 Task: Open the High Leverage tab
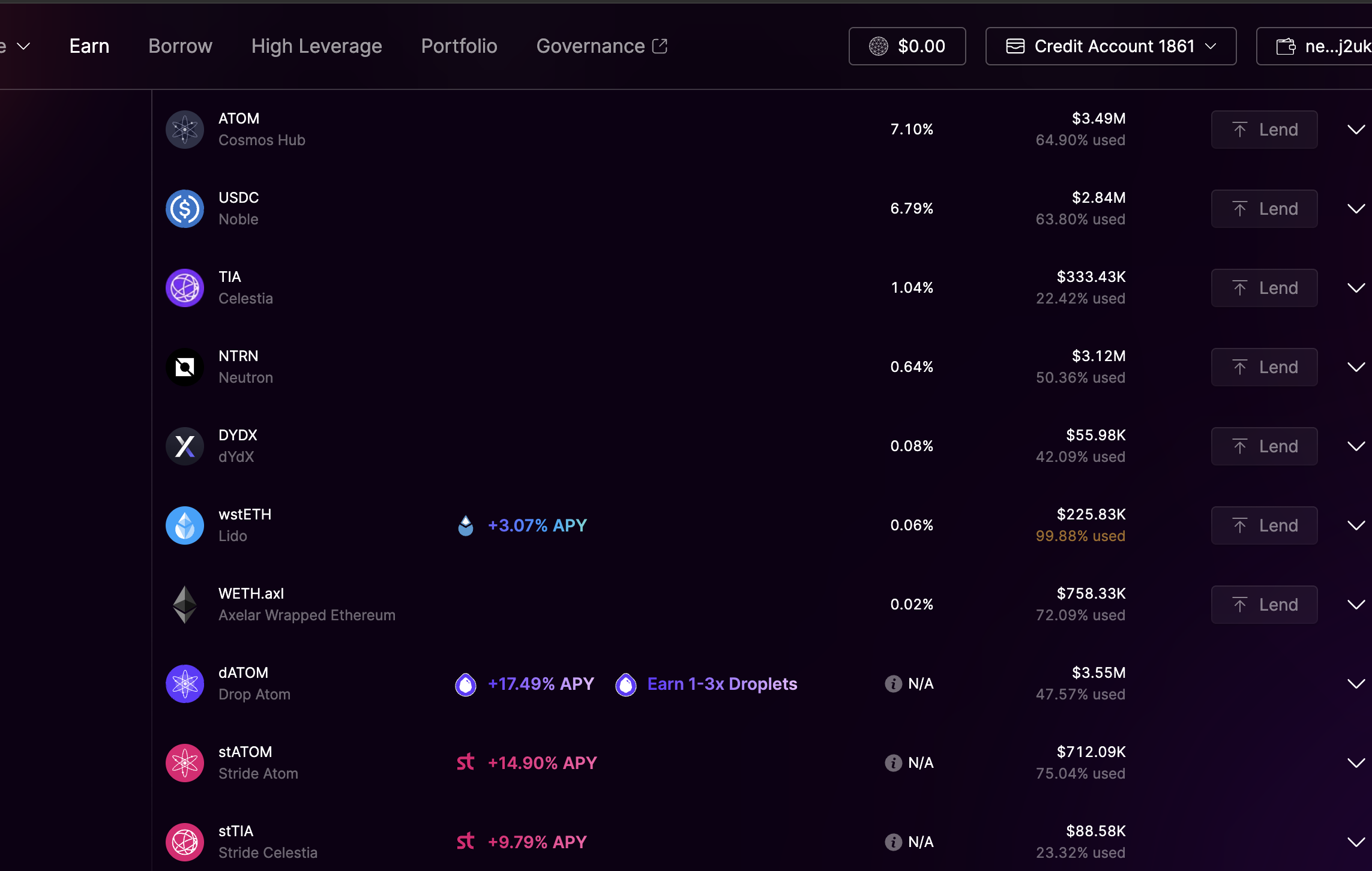point(316,46)
